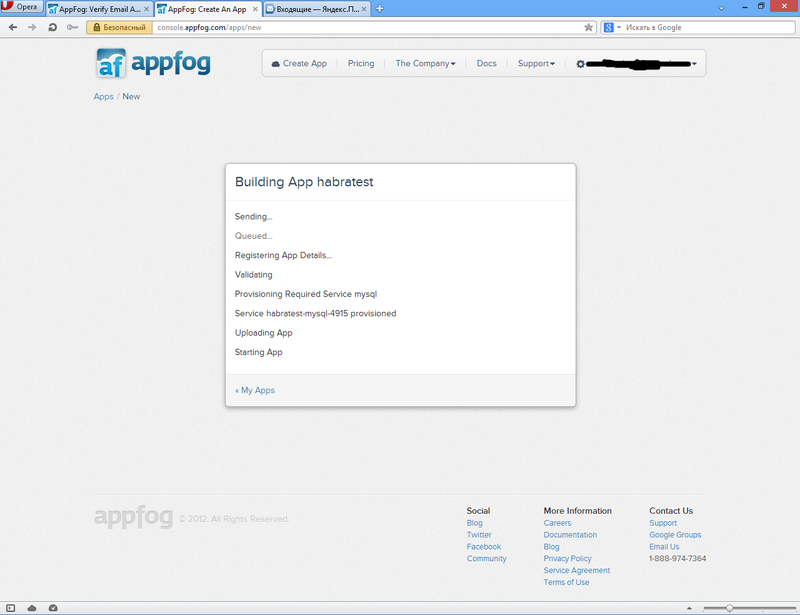Open the closed tabs dropdown arrow
800x615 pixels.
(721, 9)
